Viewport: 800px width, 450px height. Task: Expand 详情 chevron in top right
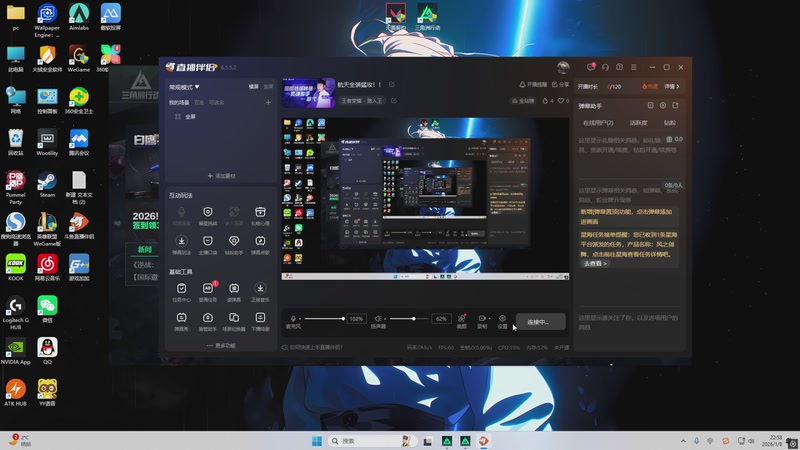click(672, 87)
